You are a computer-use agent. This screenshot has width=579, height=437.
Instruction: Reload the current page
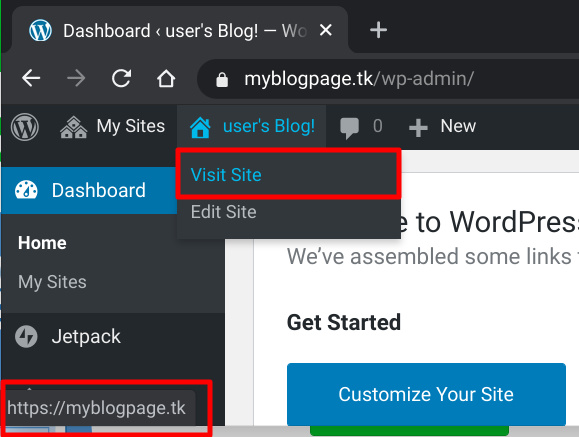(121, 78)
